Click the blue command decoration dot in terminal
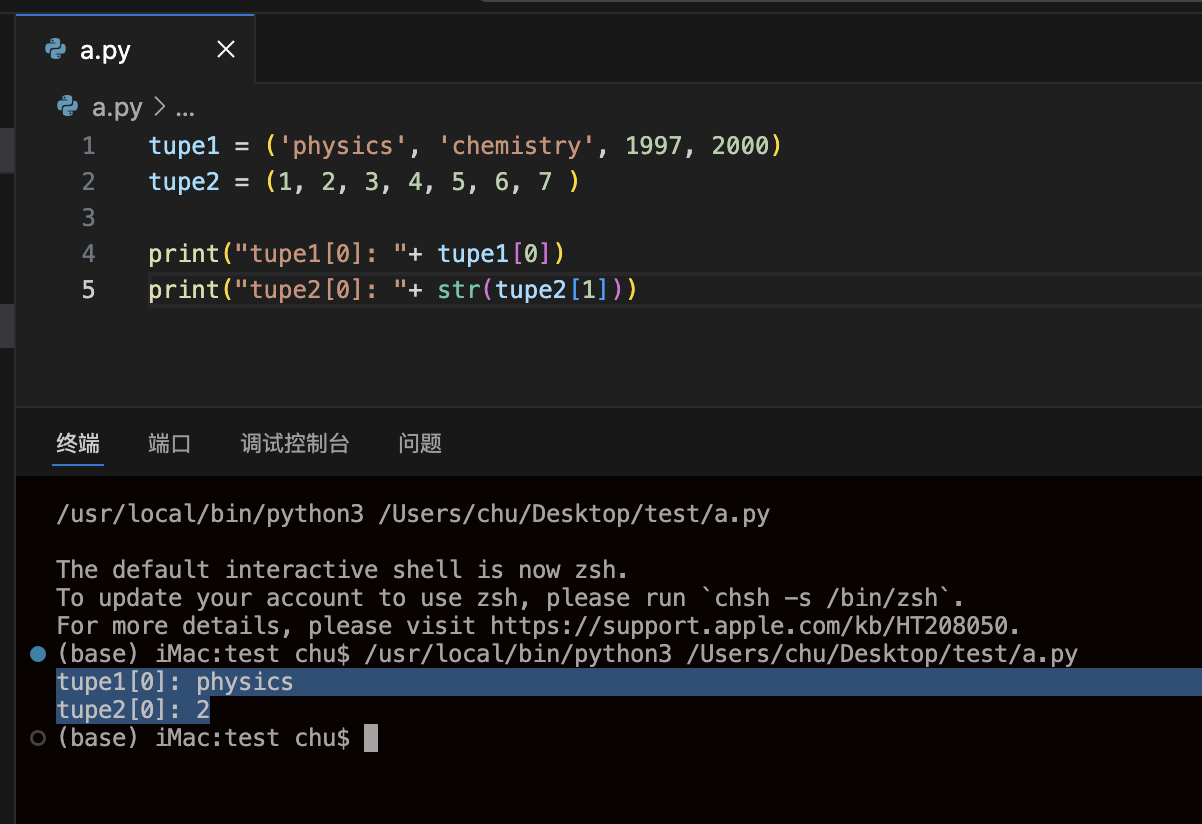 38,654
